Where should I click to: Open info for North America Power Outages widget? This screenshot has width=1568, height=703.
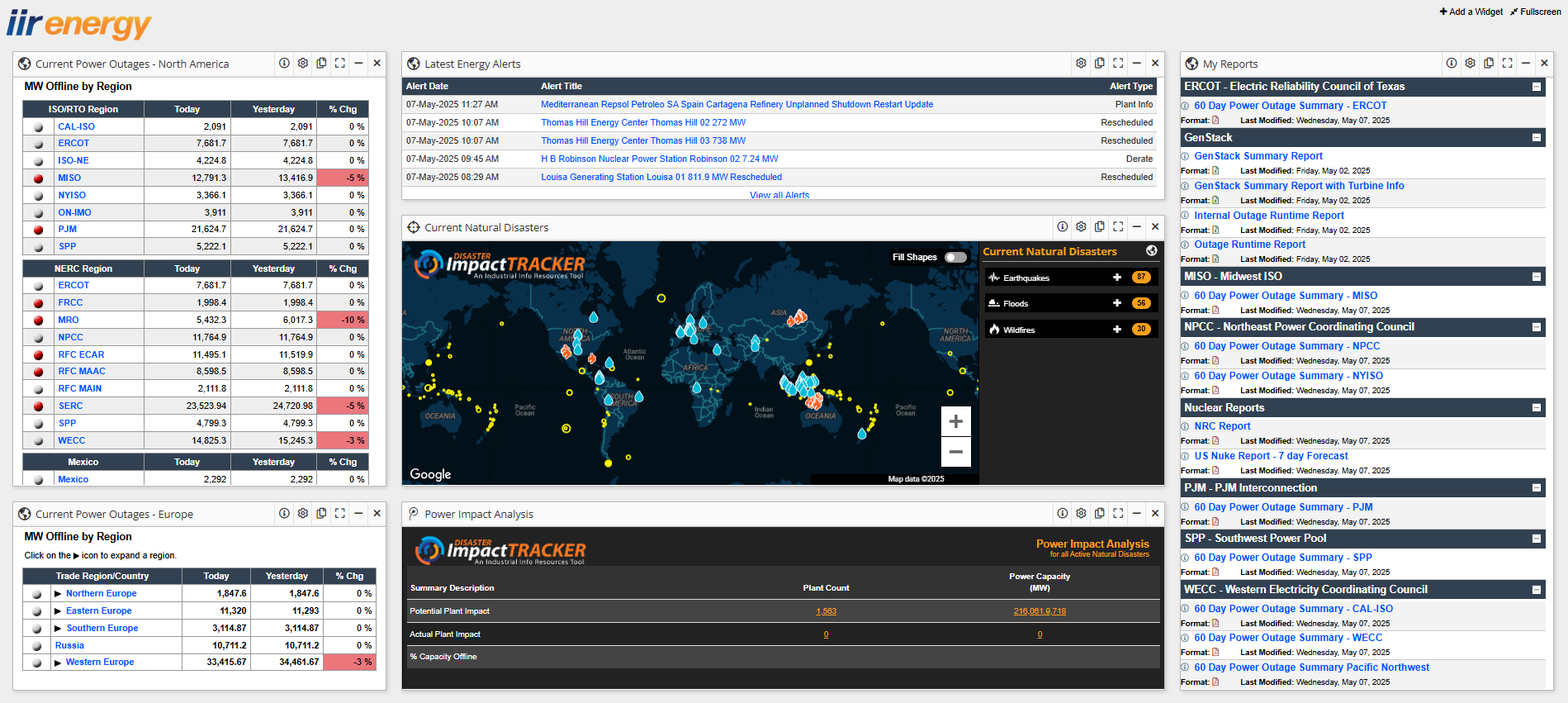click(x=284, y=63)
